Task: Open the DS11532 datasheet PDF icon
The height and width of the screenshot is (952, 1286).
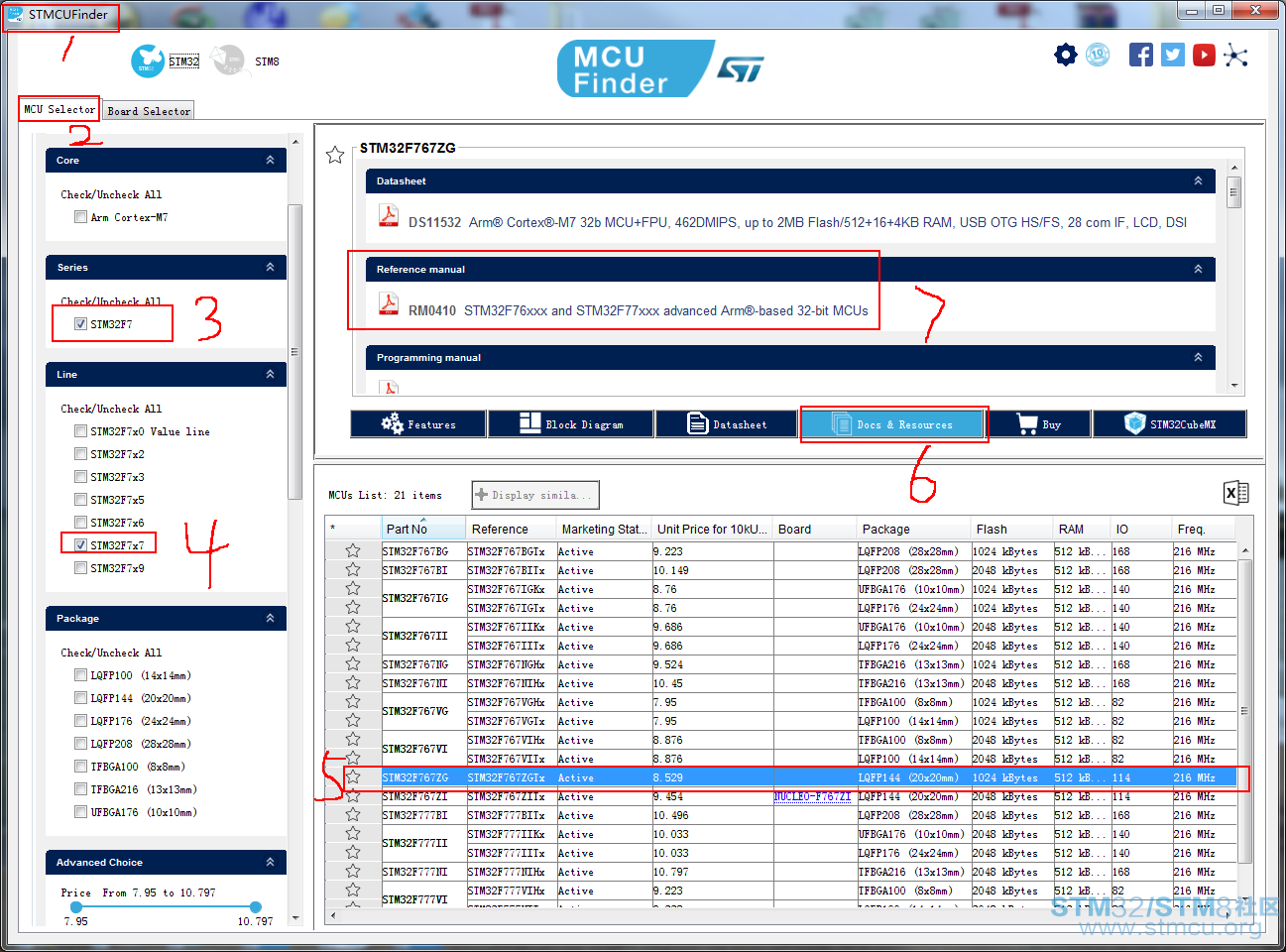Action: [389, 215]
